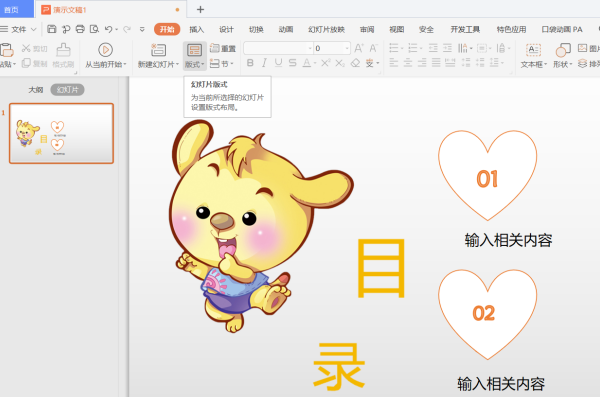Select the 幻灯片 thumbnails view pill

(x=67, y=90)
